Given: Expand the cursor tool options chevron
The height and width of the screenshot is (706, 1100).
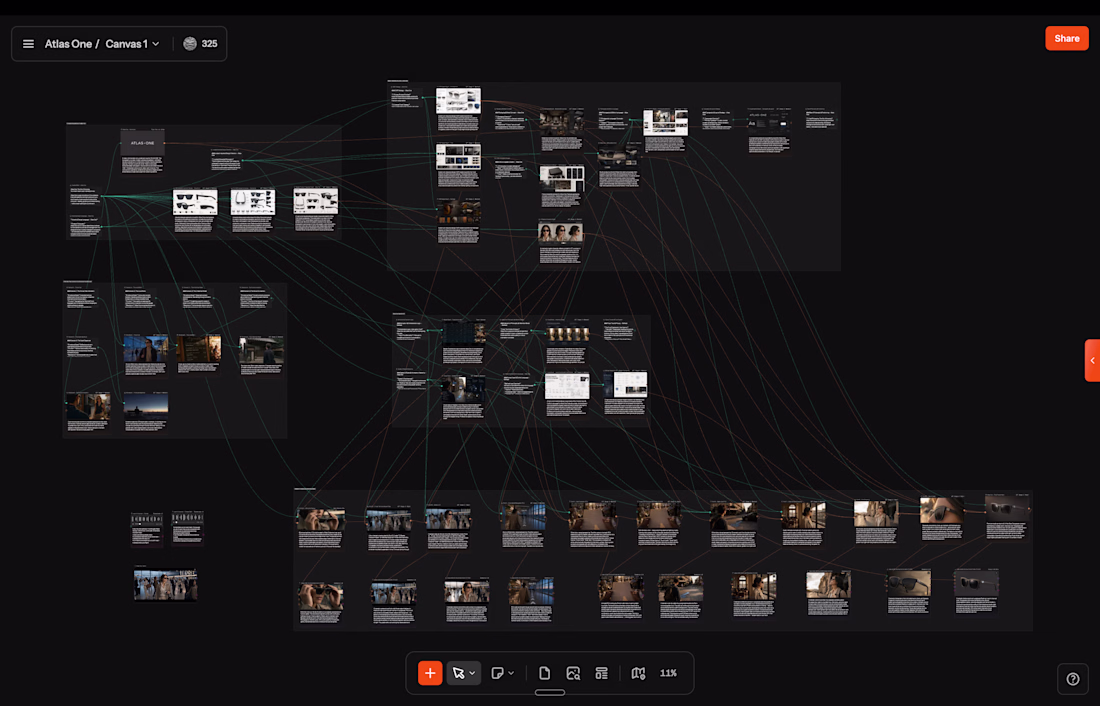Looking at the screenshot, I should pos(473,673).
